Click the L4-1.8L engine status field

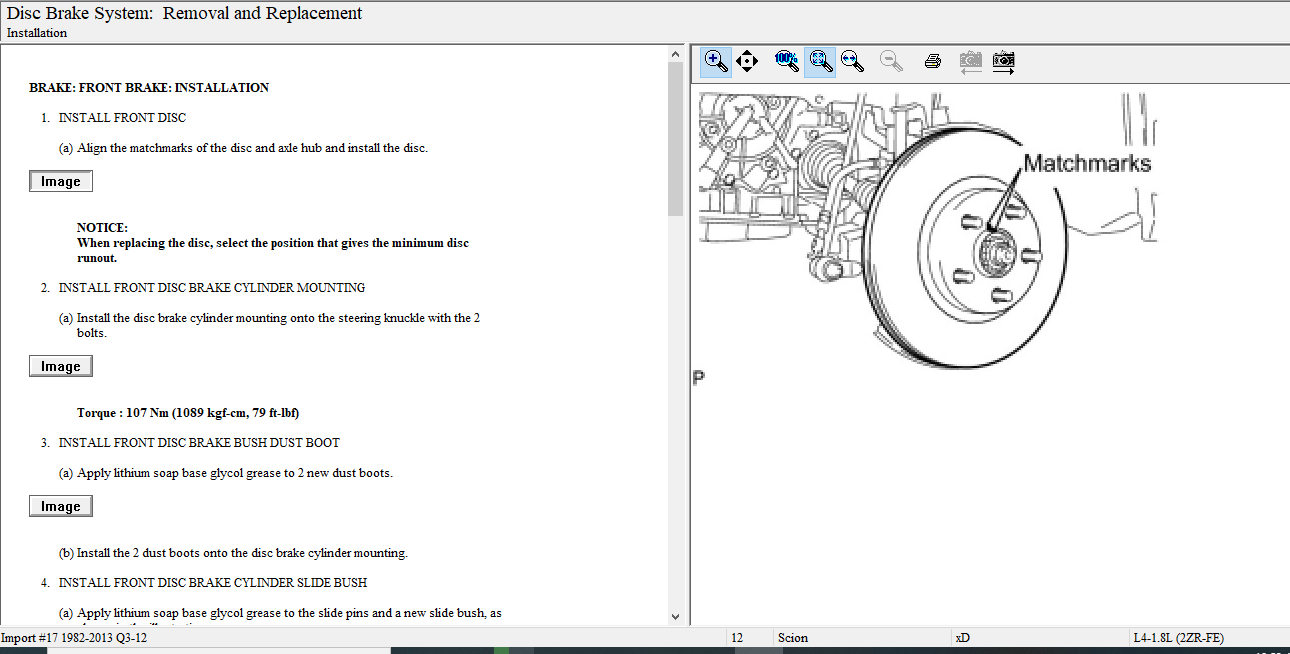coord(1178,638)
